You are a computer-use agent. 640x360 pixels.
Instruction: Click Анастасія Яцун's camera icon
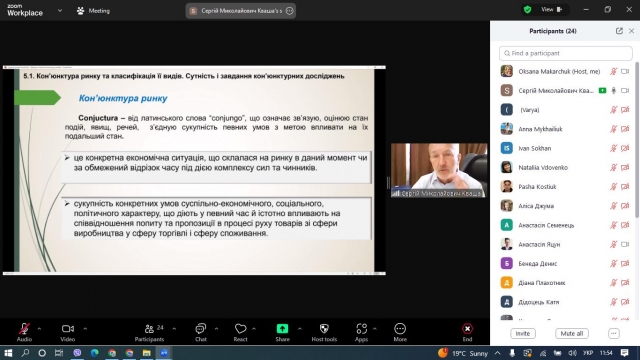[x=625, y=244]
